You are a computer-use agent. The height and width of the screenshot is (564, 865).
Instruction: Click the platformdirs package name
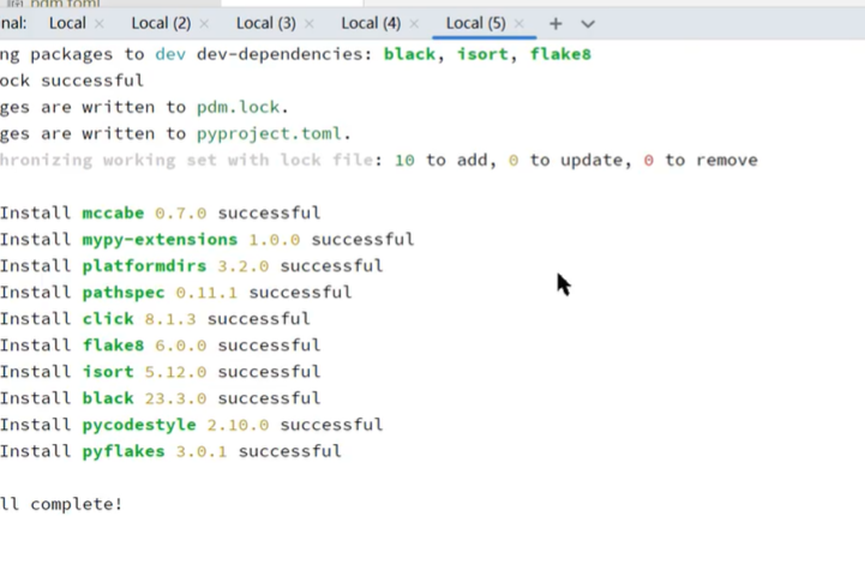point(145,266)
